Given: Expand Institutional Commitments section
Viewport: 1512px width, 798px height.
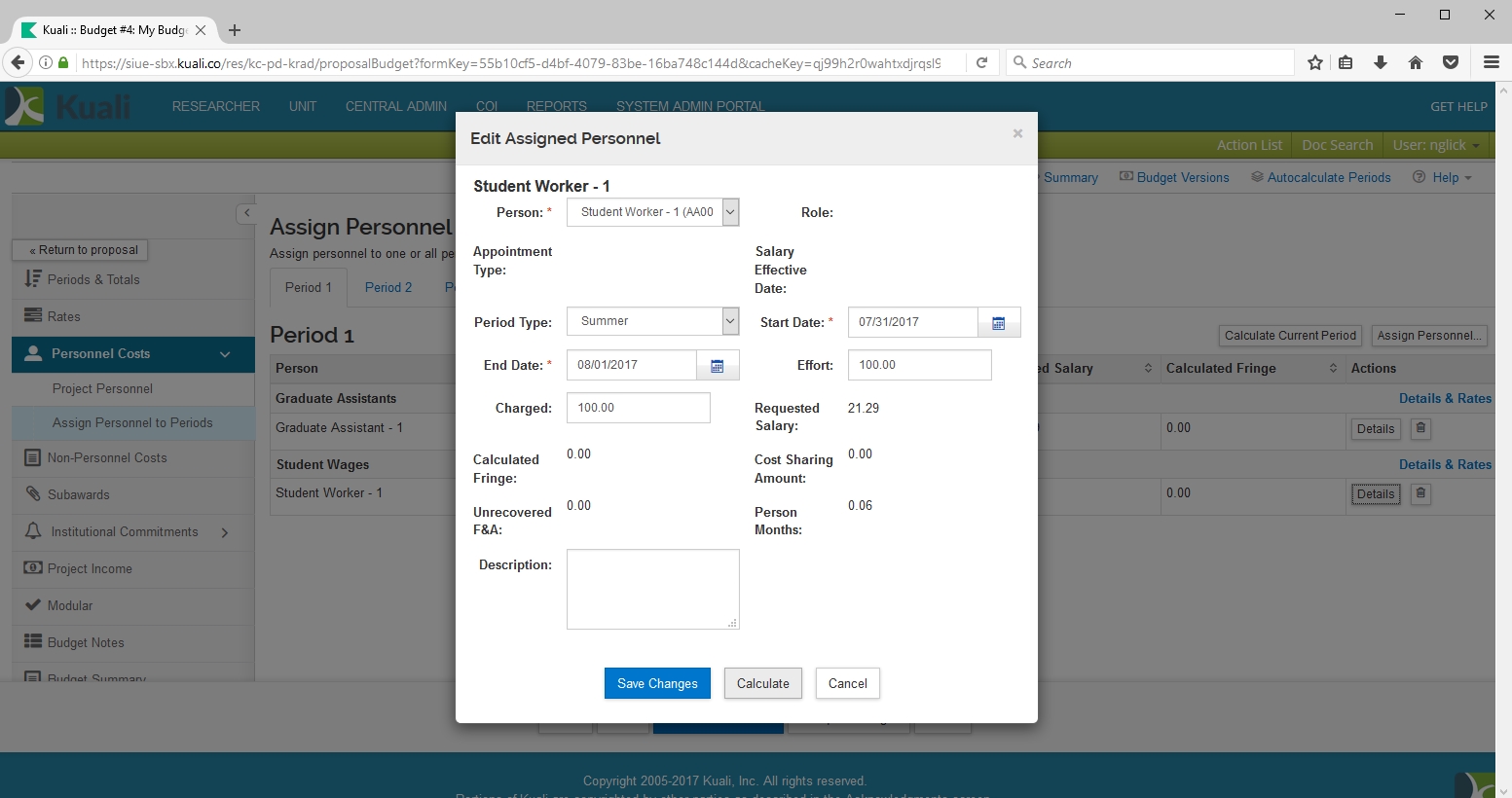Looking at the screenshot, I should [x=225, y=532].
